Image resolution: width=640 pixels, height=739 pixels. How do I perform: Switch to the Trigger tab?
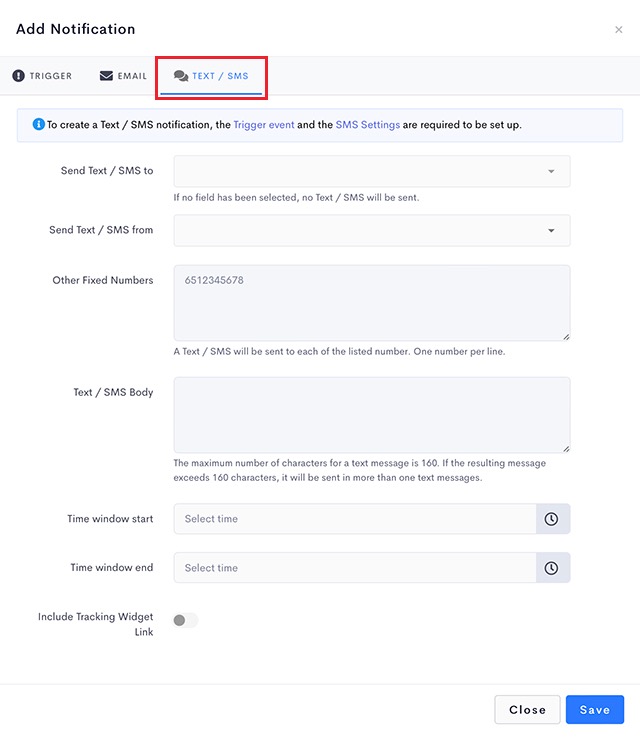[x=42, y=76]
